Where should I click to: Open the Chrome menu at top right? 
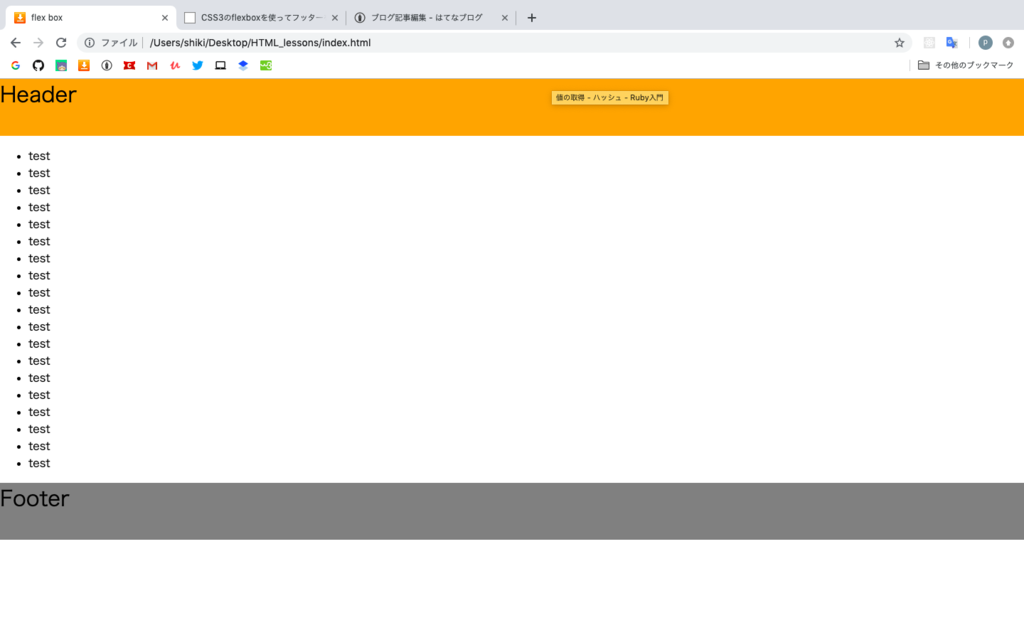(x=1008, y=42)
